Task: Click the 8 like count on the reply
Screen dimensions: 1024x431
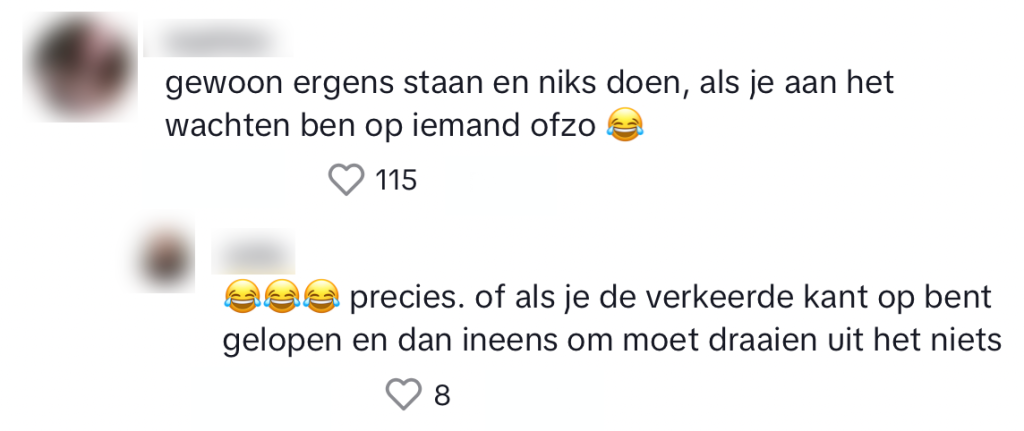Action: (442, 396)
